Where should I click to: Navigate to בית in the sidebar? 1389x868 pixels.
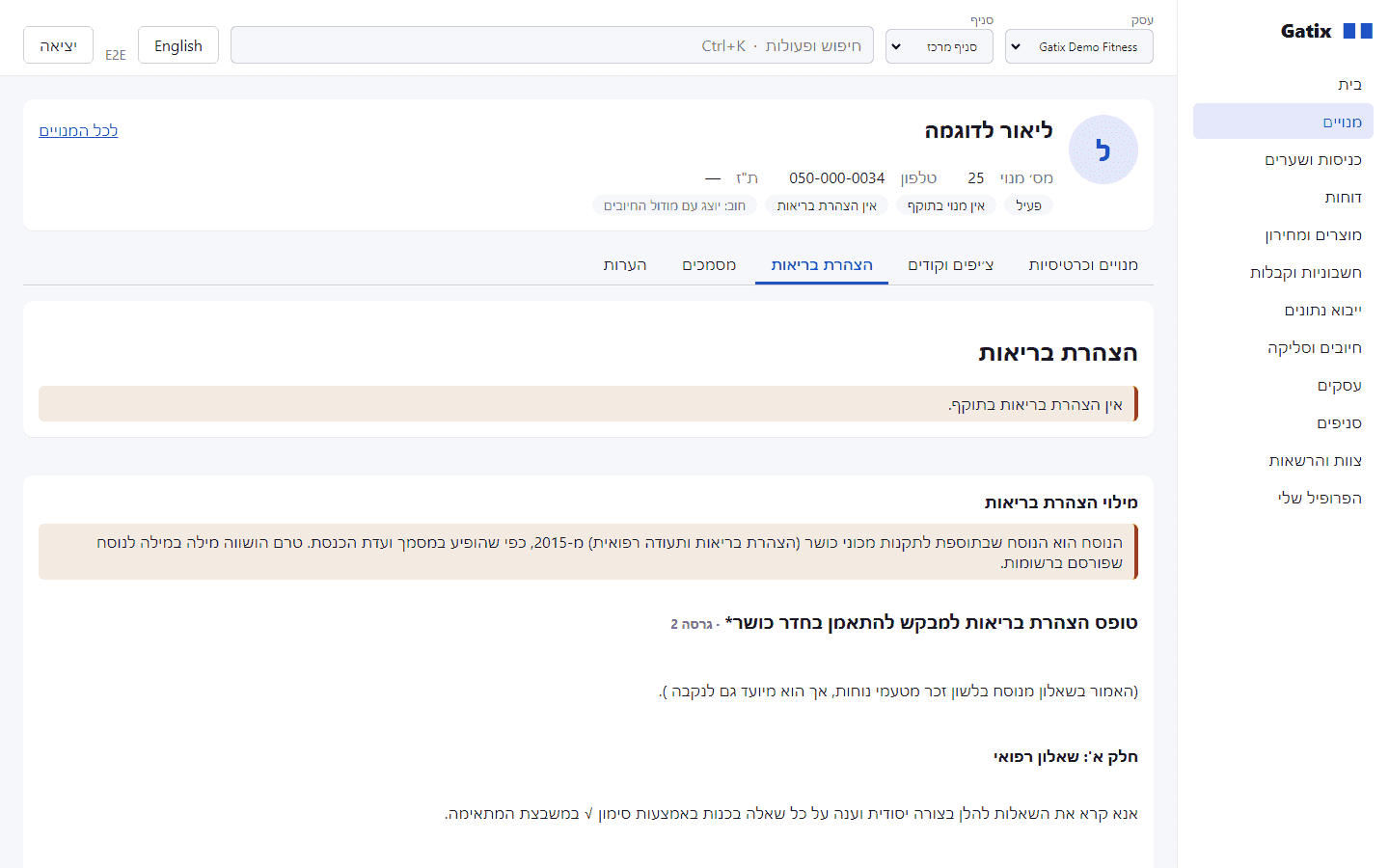pos(1283,85)
